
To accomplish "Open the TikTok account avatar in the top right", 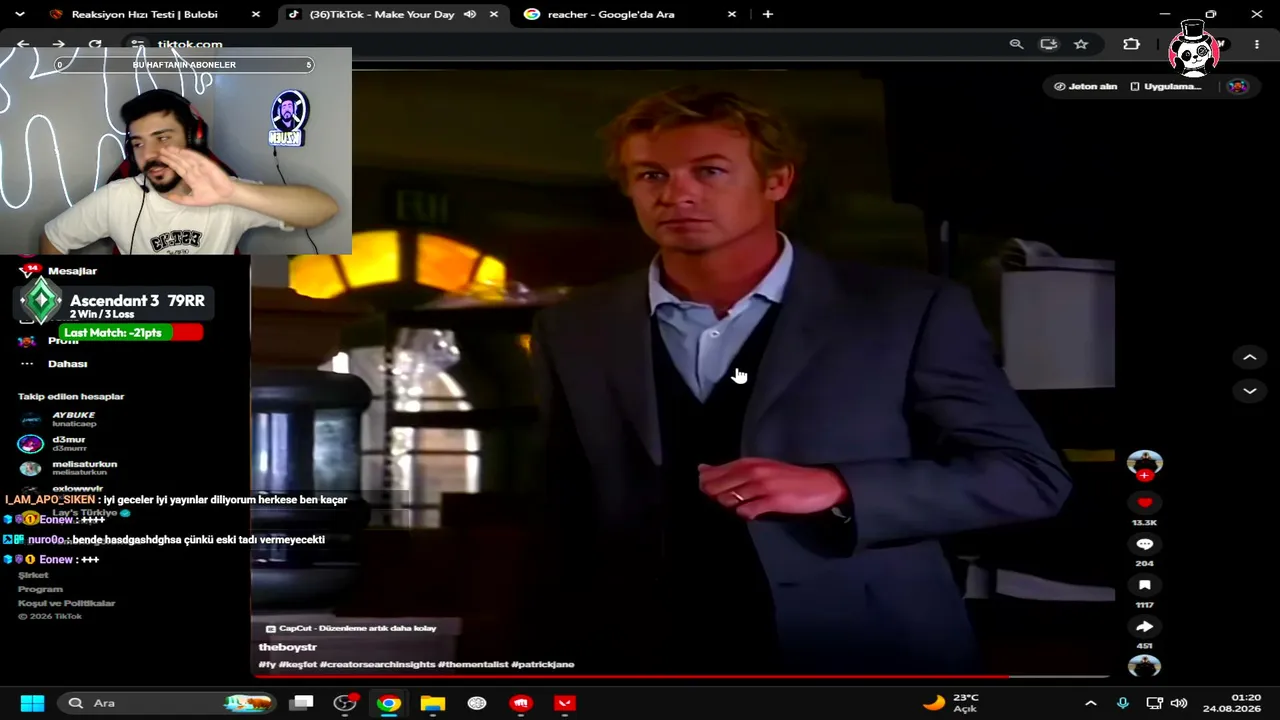I will pyautogui.click(x=1237, y=86).
